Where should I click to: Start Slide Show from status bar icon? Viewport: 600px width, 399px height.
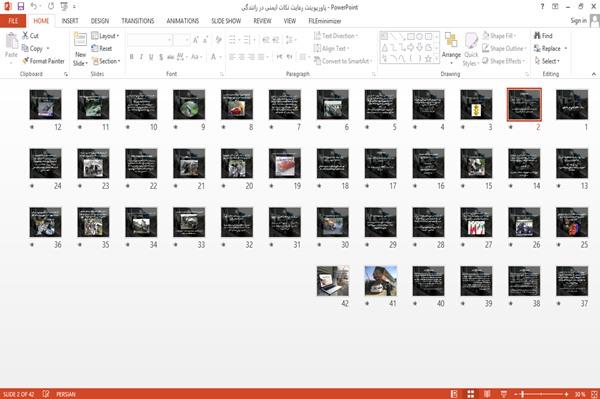(504, 394)
